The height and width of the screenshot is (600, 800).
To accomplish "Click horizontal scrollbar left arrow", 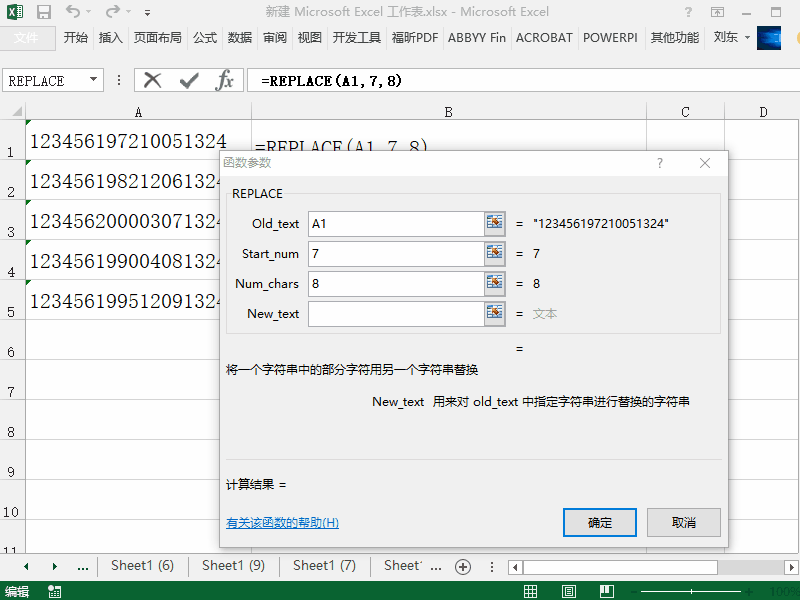I will pos(515,567).
